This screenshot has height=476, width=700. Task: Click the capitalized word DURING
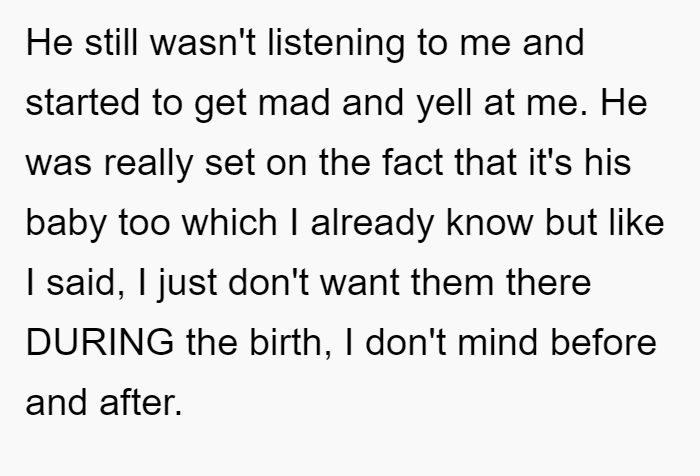tap(100, 342)
